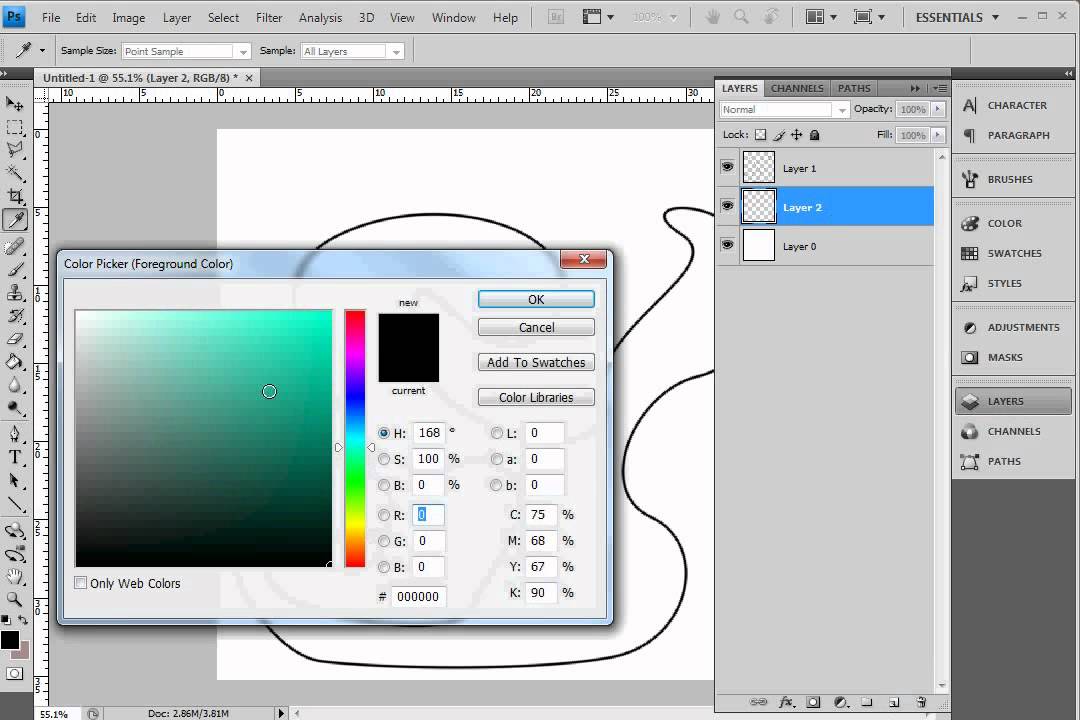Choose the Clone Stamp tool

[14, 293]
